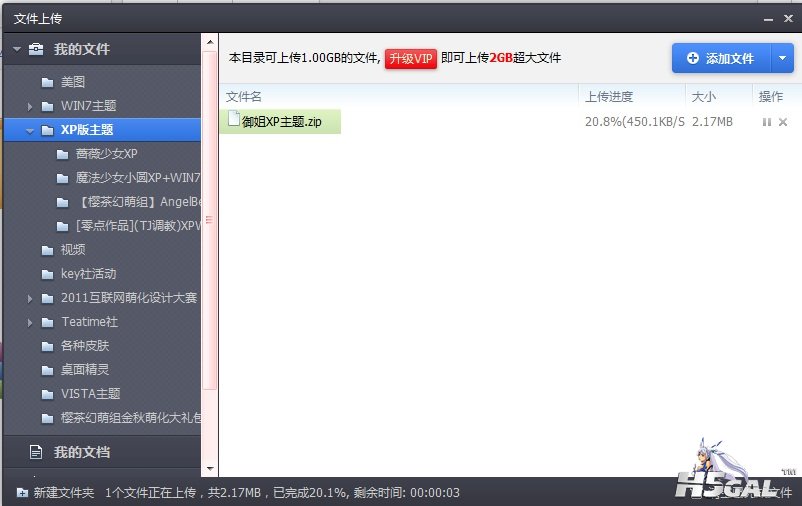Select the key社活动 folder
Viewport: 802px width, 506px height.
point(88,274)
